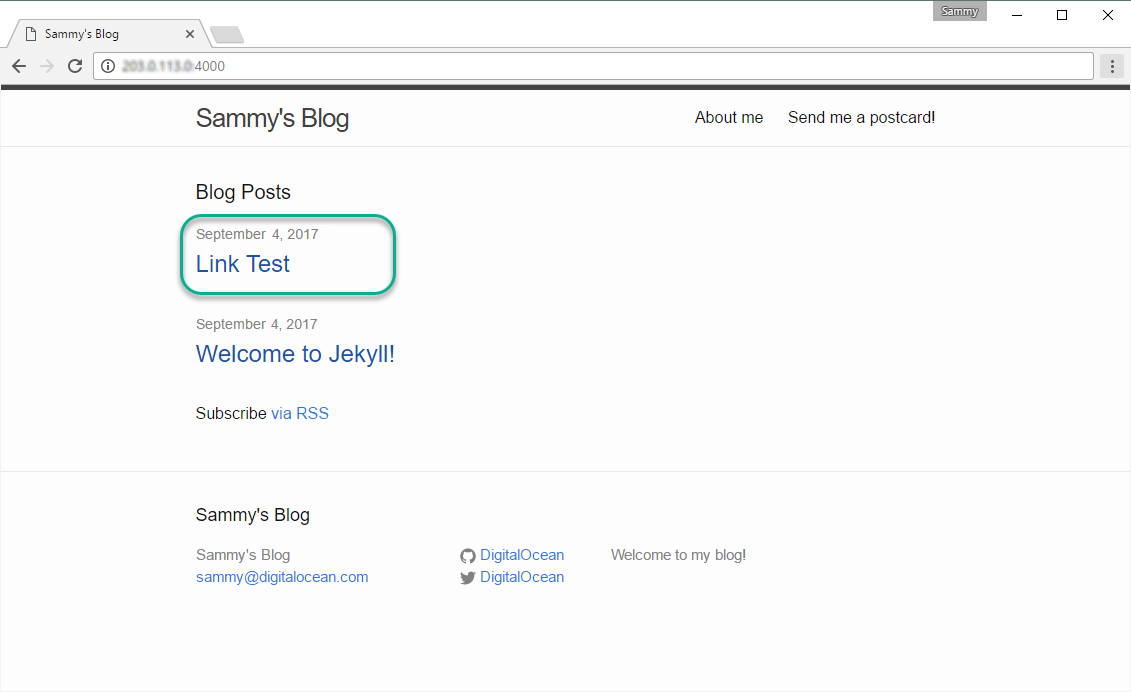Click the sammy@digitalocean.com email link
The width and height of the screenshot is (1131, 692).
pos(282,577)
